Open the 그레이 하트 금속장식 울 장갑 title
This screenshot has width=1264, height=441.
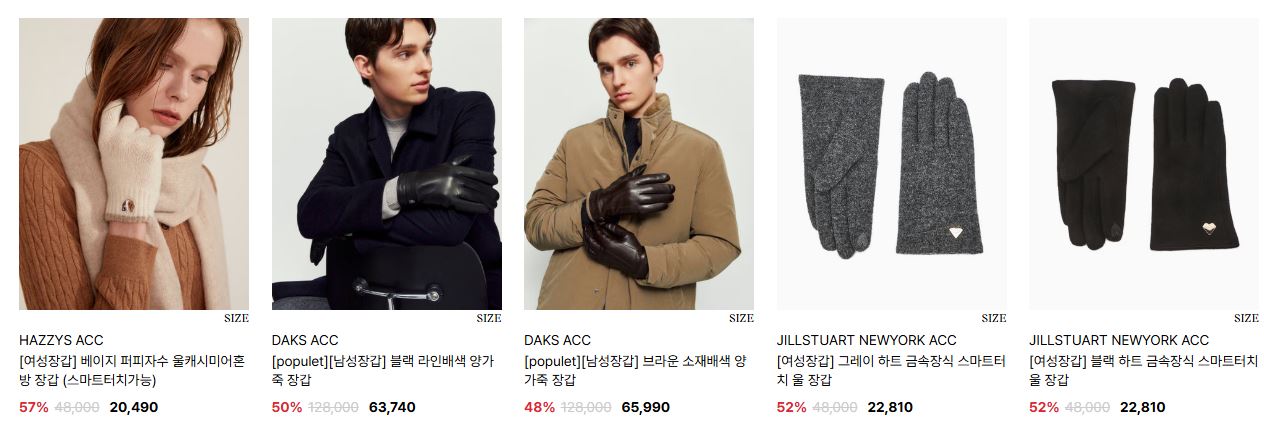click(891, 370)
